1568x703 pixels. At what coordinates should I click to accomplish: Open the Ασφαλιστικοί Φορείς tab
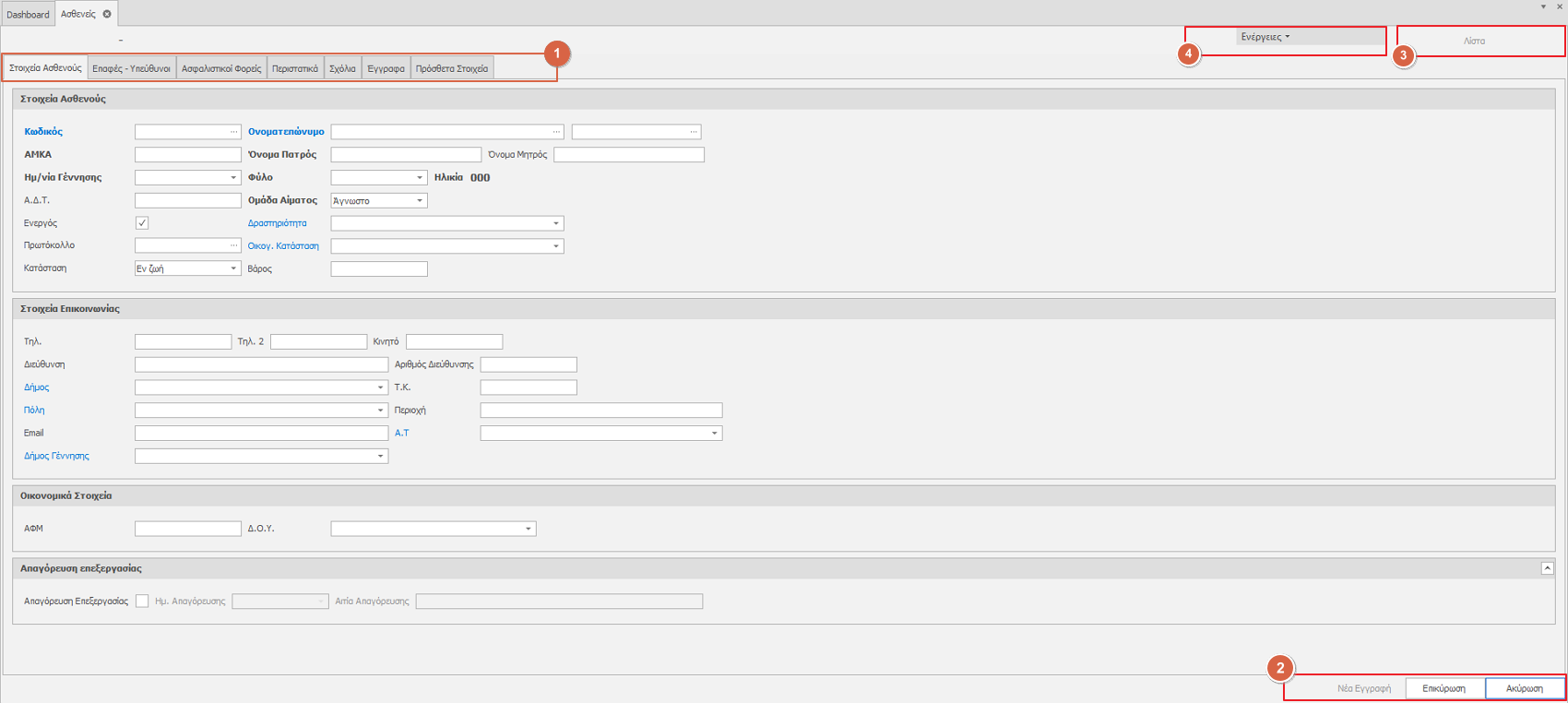[x=221, y=68]
